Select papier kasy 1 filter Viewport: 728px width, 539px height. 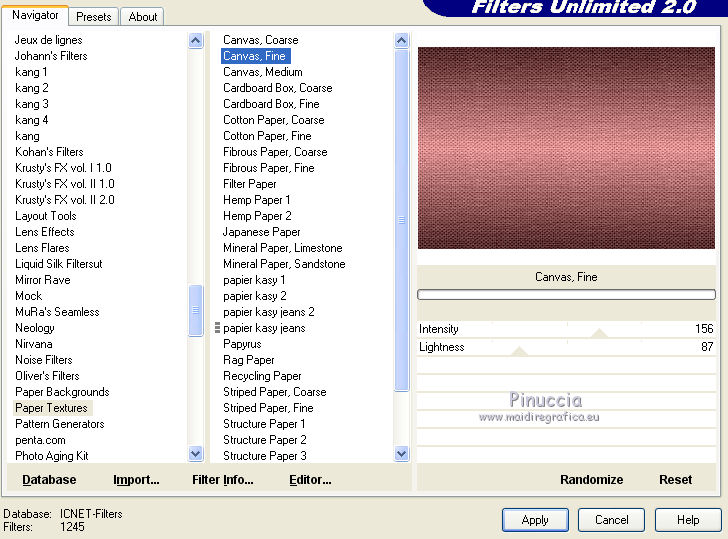click(x=254, y=280)
